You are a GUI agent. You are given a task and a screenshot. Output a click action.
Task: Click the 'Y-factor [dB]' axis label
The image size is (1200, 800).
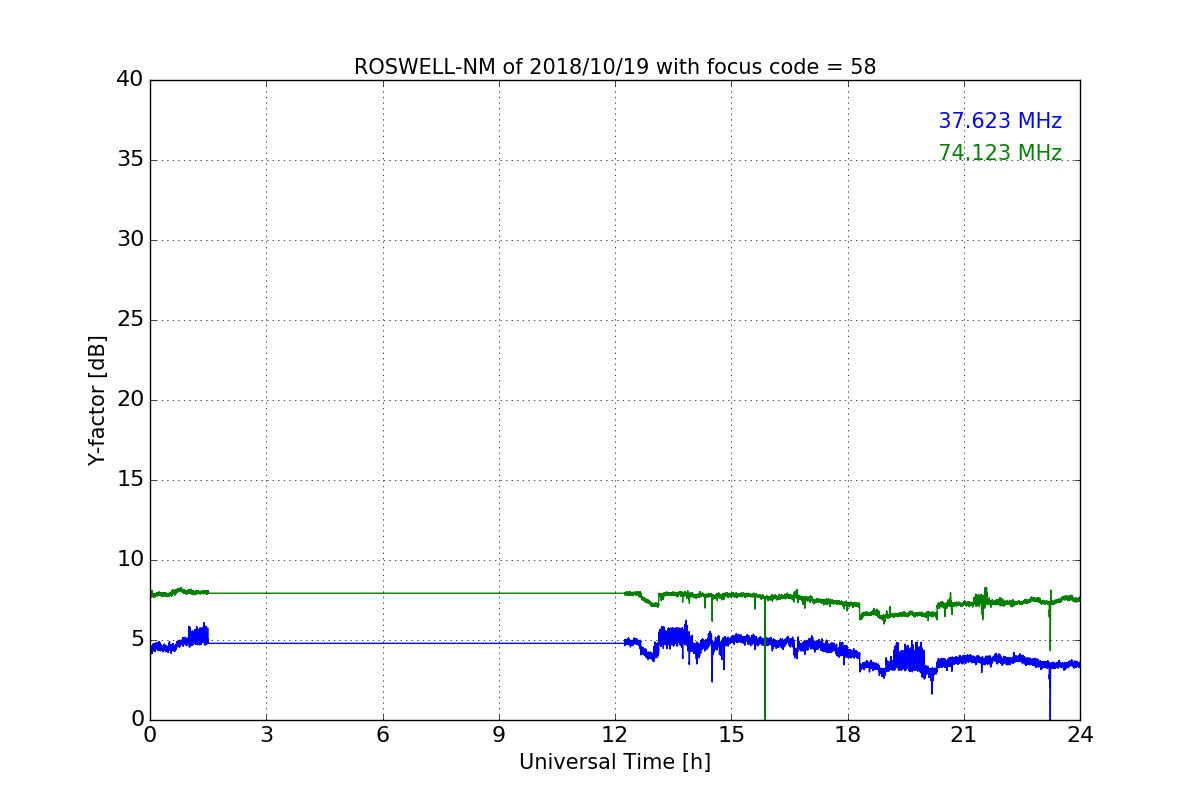(97, 400)
